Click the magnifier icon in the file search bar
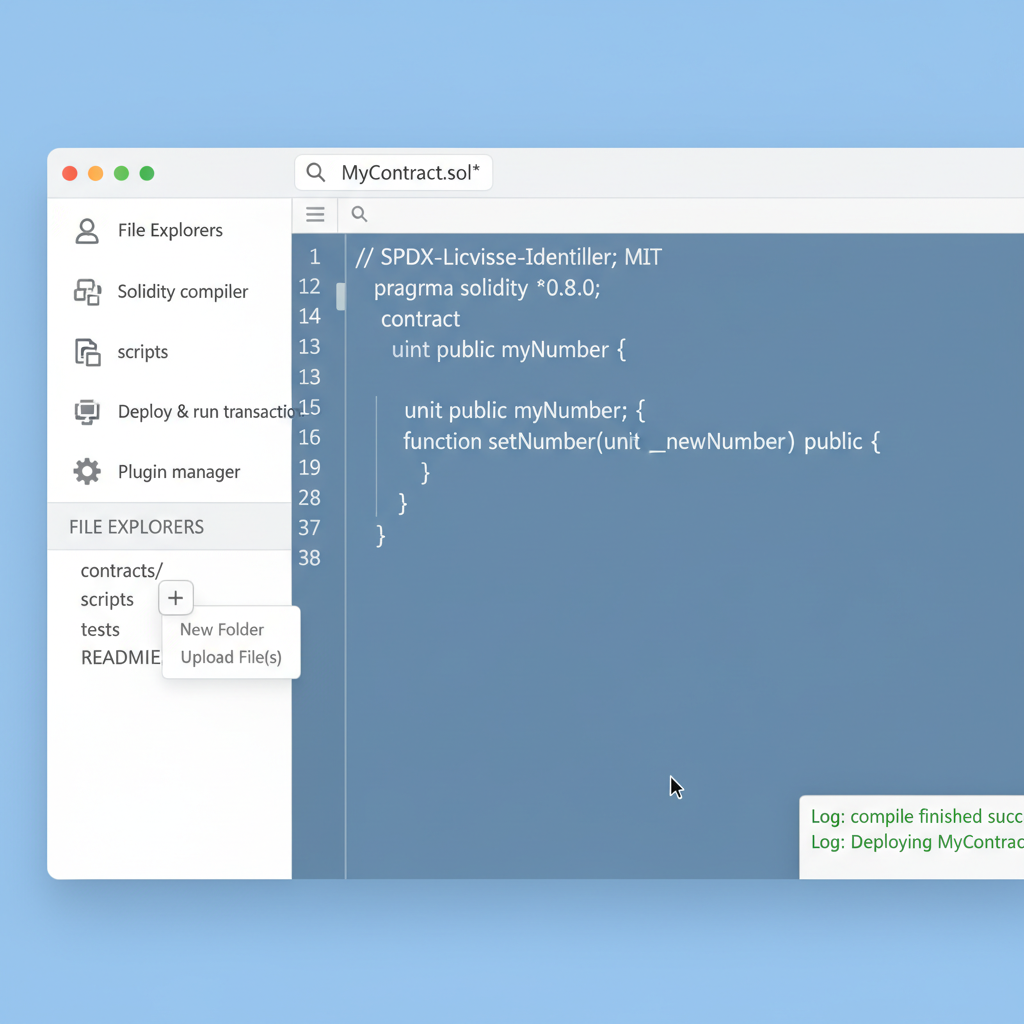Image resolution: width=1024 pixels, height=1024 pixels. [315, 172]
